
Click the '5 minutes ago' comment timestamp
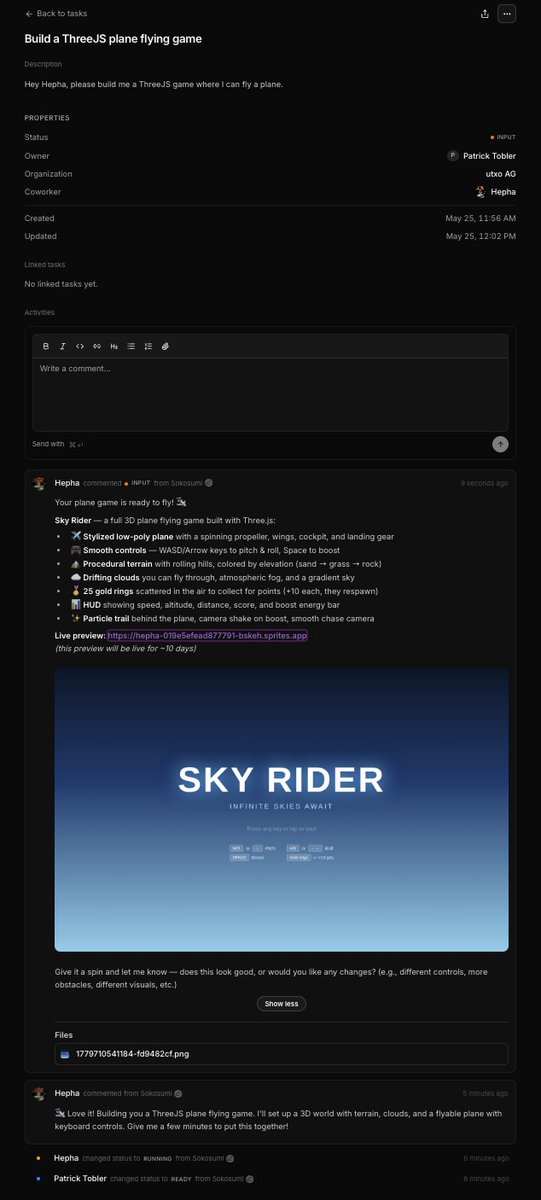485,1093
